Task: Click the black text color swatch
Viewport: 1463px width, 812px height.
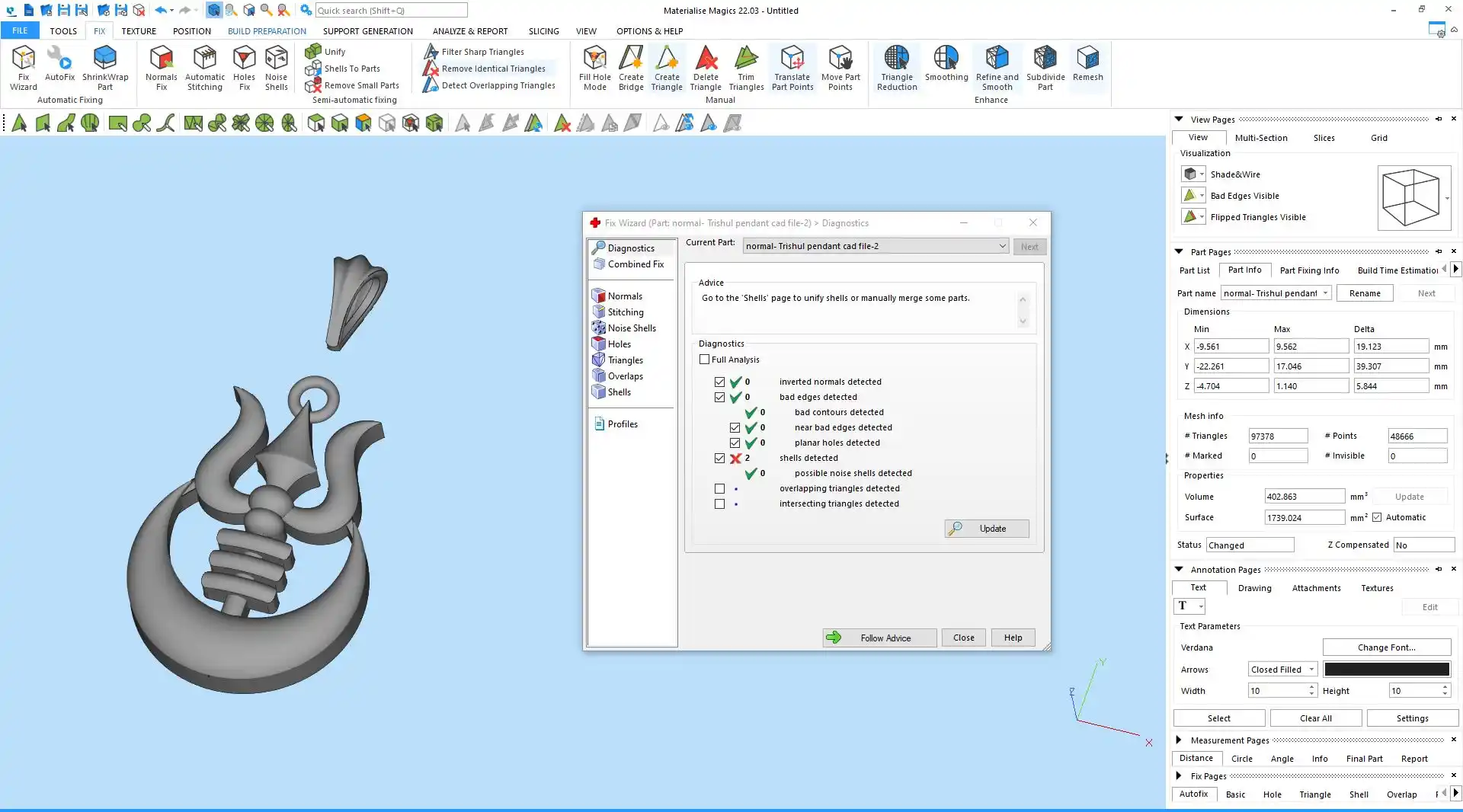Action: tap(1386, 670)
